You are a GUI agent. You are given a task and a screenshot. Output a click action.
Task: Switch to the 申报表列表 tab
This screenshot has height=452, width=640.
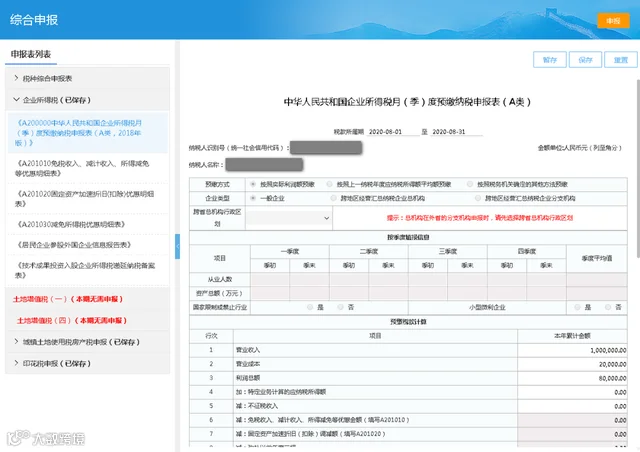click(x=31, y=54)
